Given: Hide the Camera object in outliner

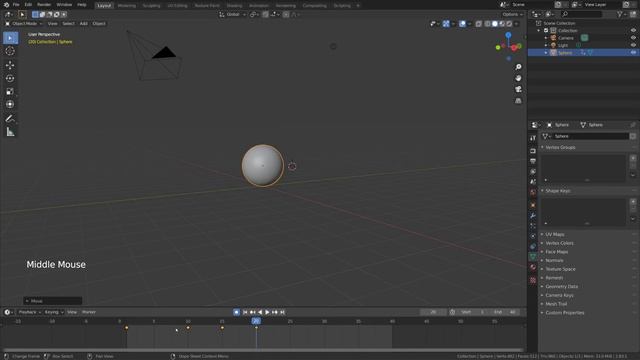Looking at the screenshot, I should (x=633, y=38).
